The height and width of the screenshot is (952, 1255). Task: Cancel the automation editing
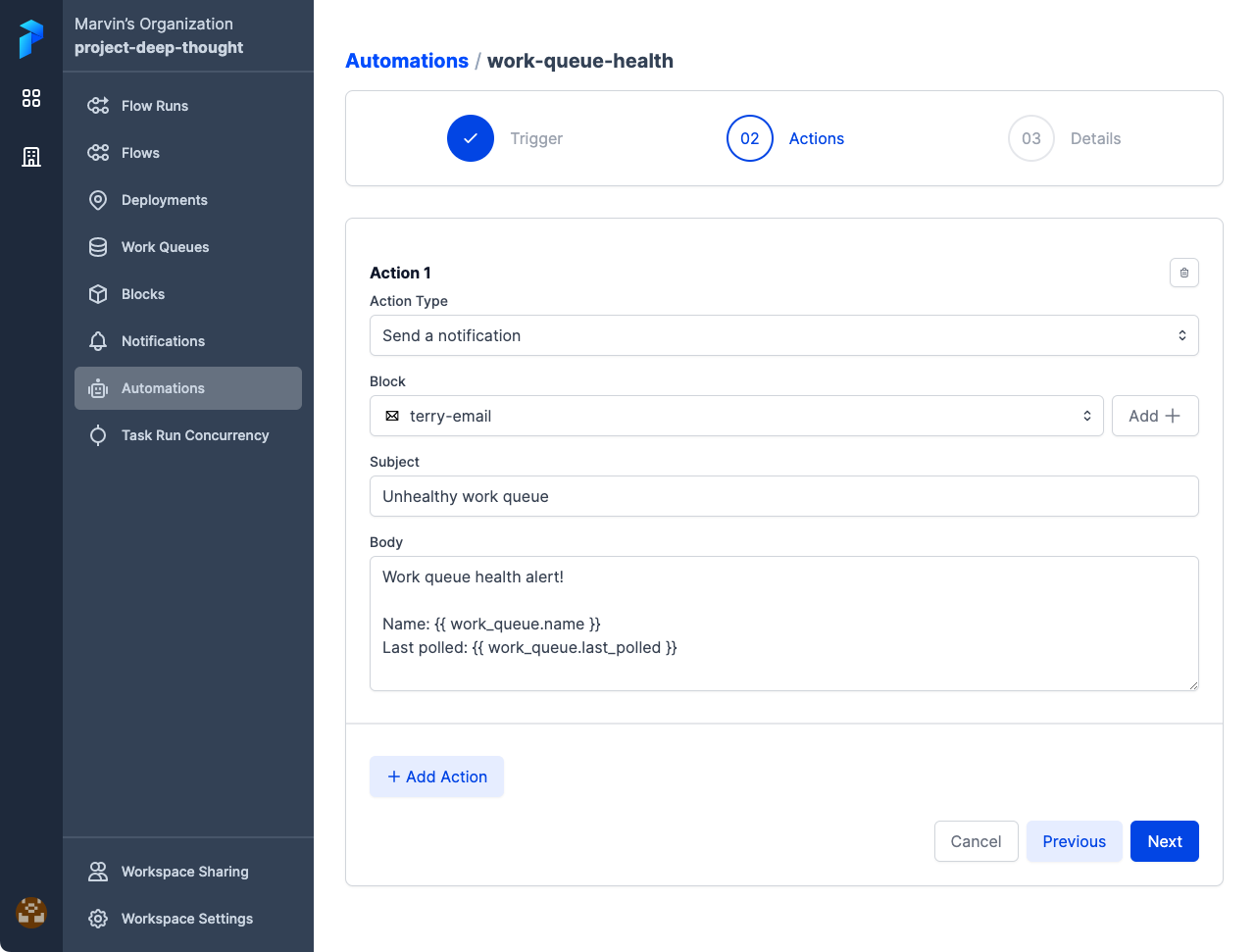coord(976,841)
